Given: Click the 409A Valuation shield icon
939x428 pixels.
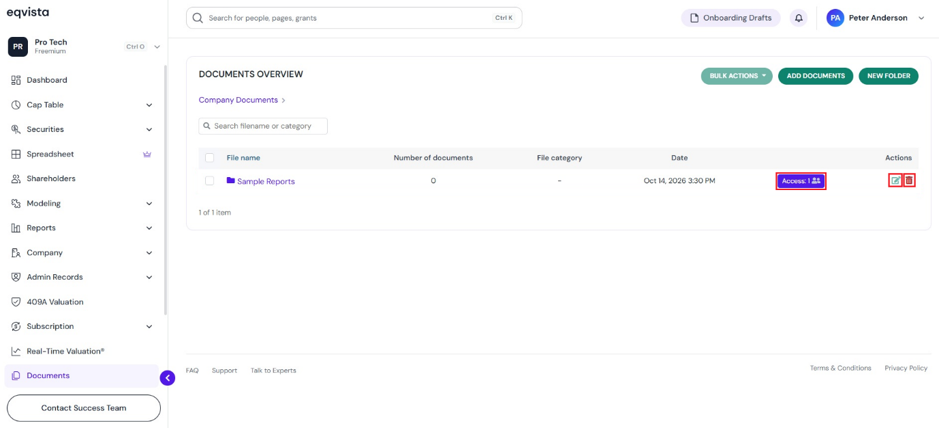Looking at the screenshot, I should 16,302.
